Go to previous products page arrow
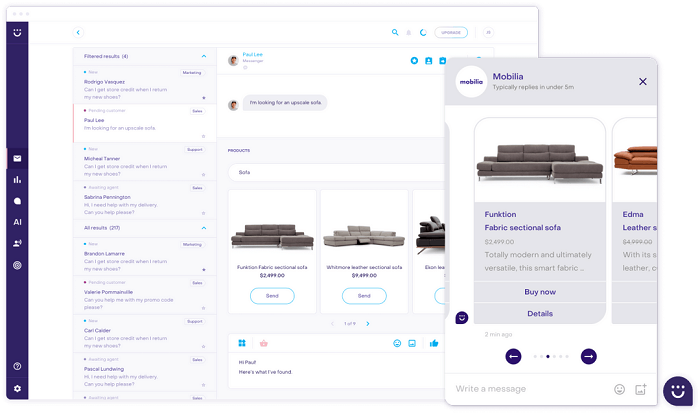This screenshot has width=700, height=418. click(332, 324)
